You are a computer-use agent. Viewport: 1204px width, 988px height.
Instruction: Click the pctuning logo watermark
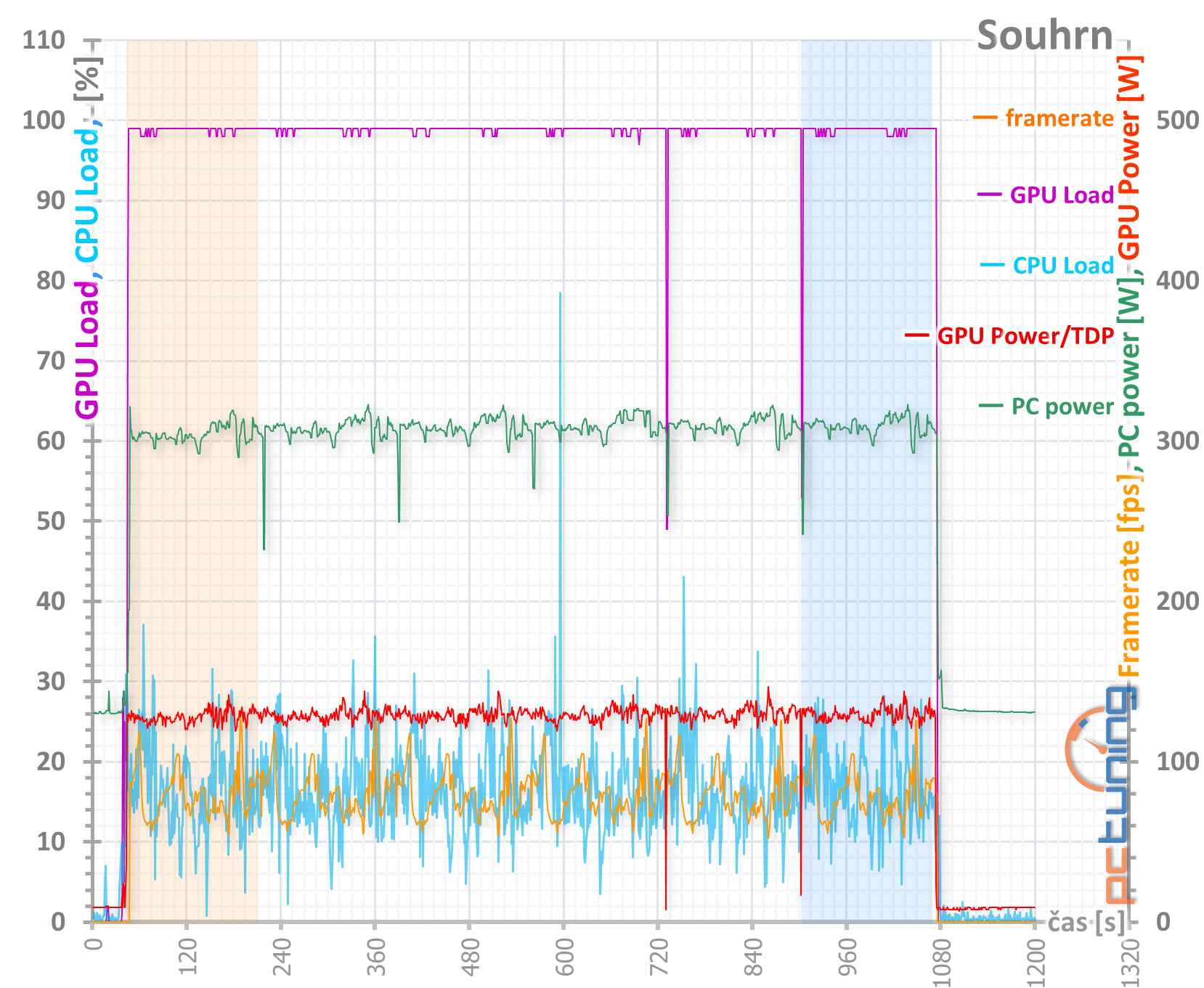pyautogui.click(x=1102, y=793)
